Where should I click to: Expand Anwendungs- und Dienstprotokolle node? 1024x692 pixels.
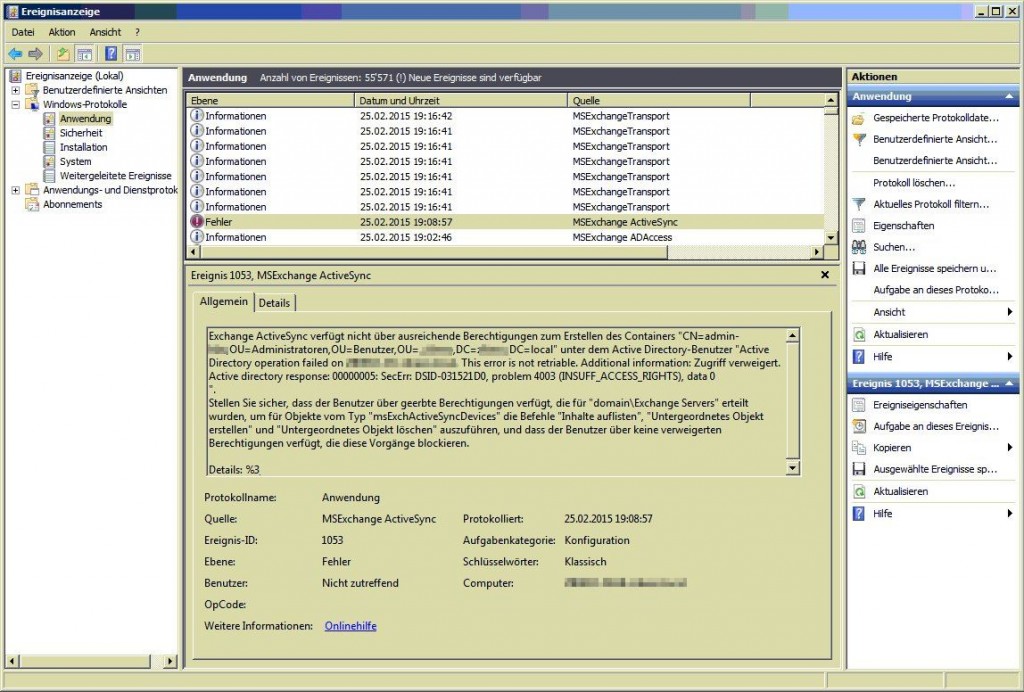point(16,190)
